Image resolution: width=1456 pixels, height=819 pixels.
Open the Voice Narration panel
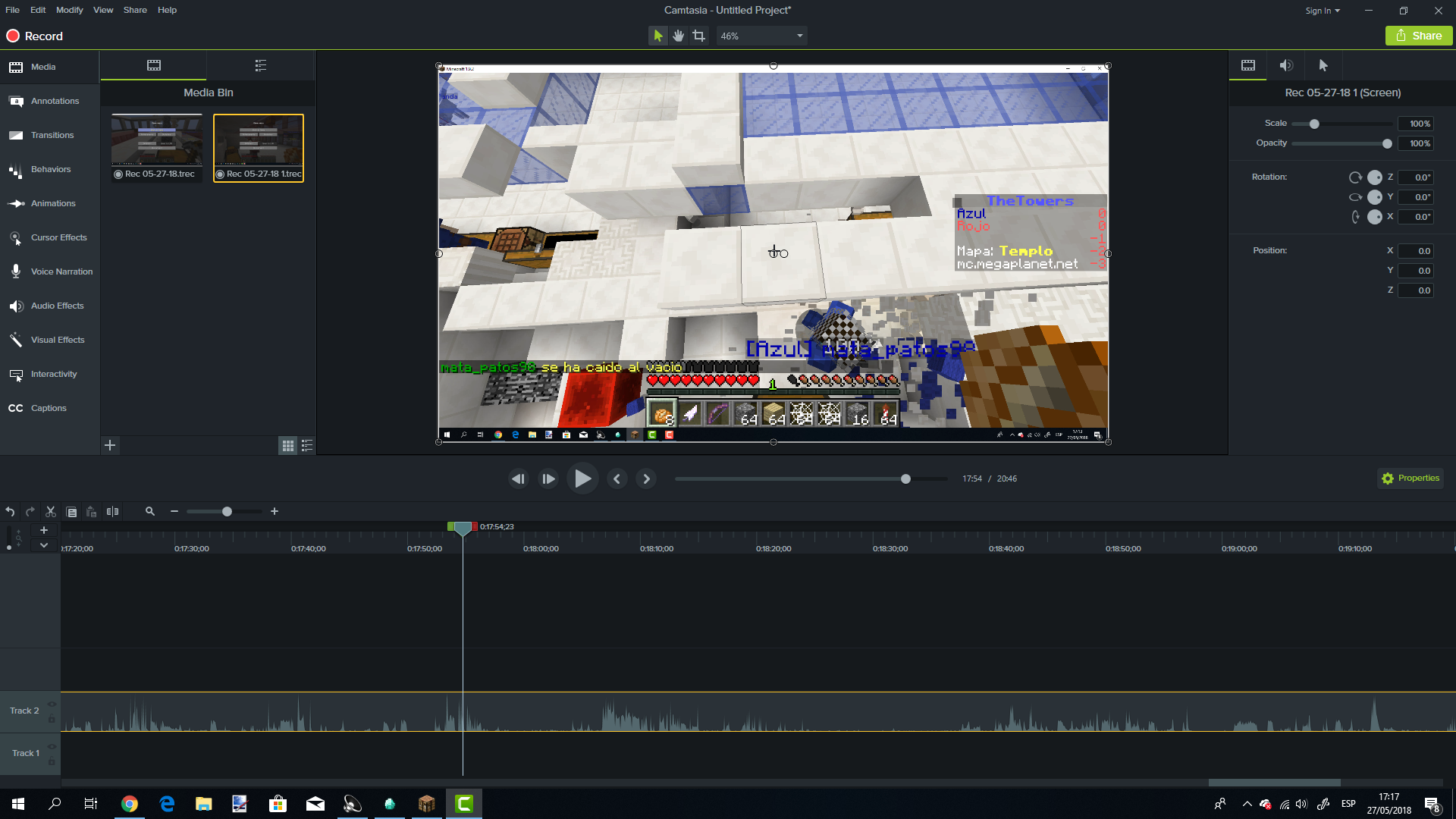pyautogui.click(x=49, y=271)
